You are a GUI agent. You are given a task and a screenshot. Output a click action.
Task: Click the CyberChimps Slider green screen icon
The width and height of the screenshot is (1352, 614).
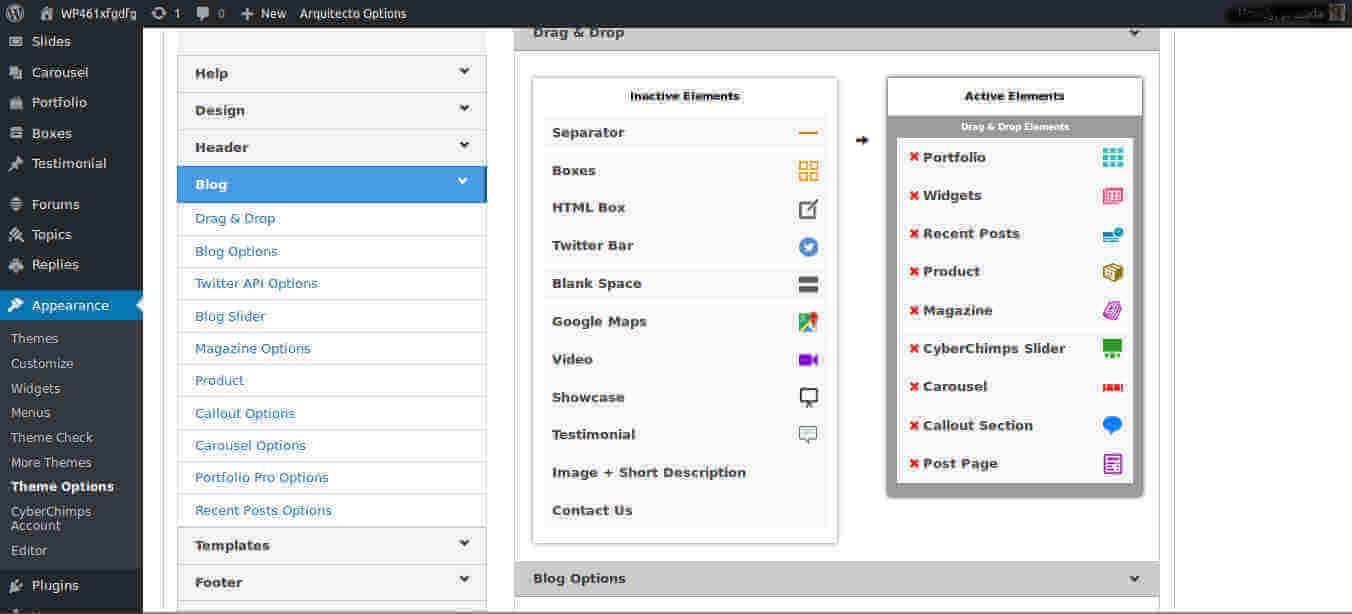1112,349
